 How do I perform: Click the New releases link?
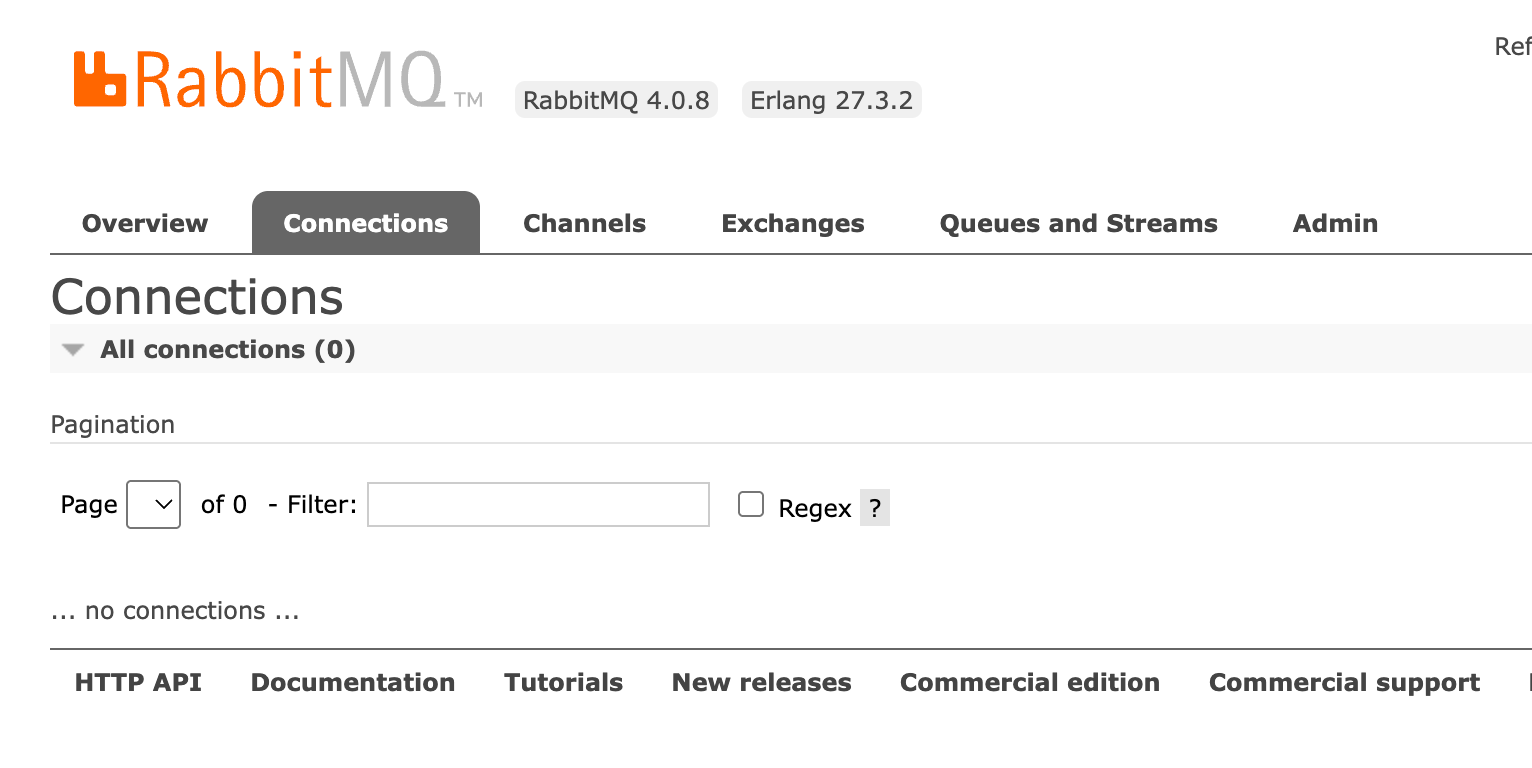point(761,681)
